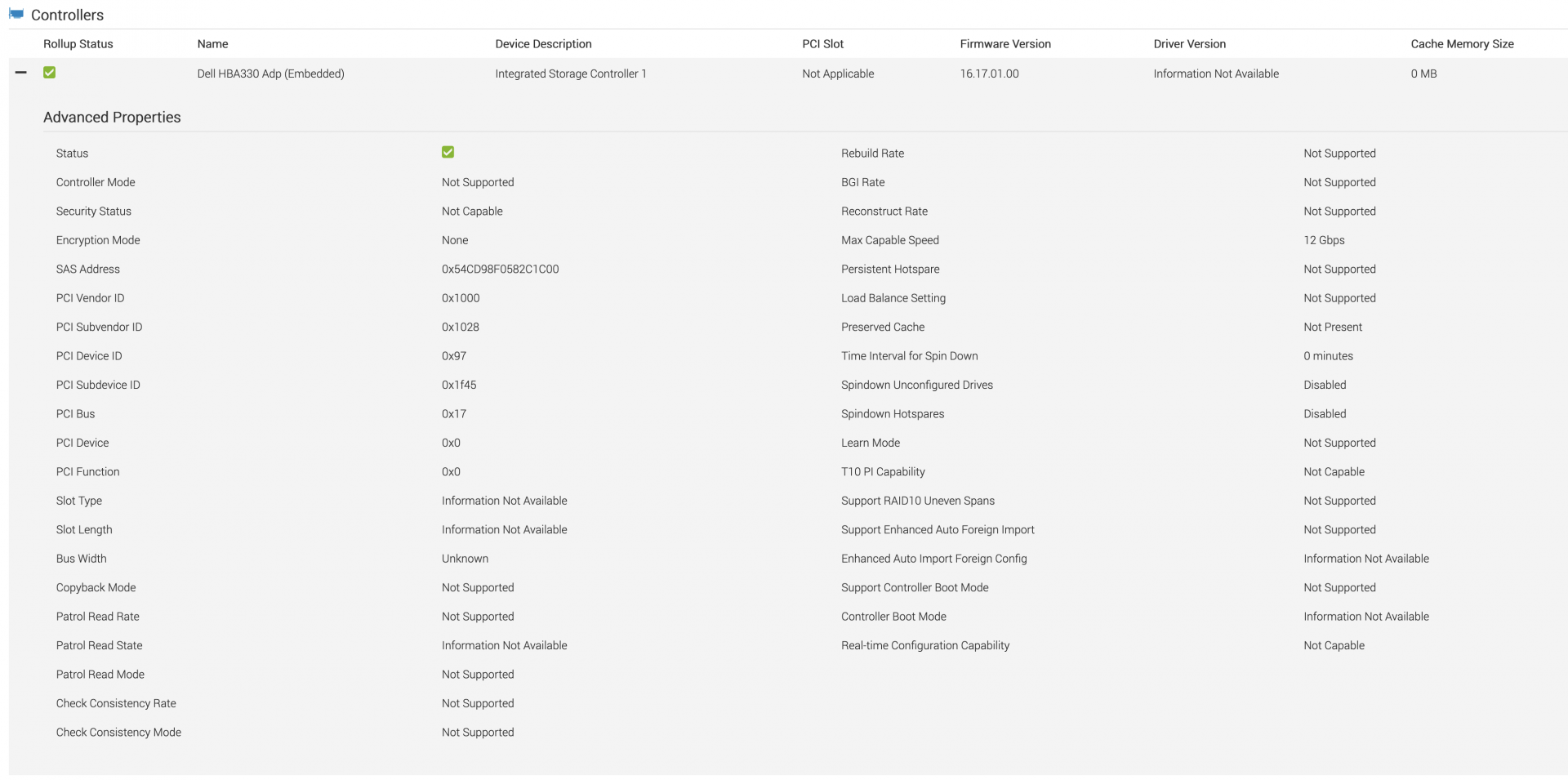Viewport: 1568px width, 780px height.
Task: Click the PCI Device ID value 0x97
Action: click(454, 356)
